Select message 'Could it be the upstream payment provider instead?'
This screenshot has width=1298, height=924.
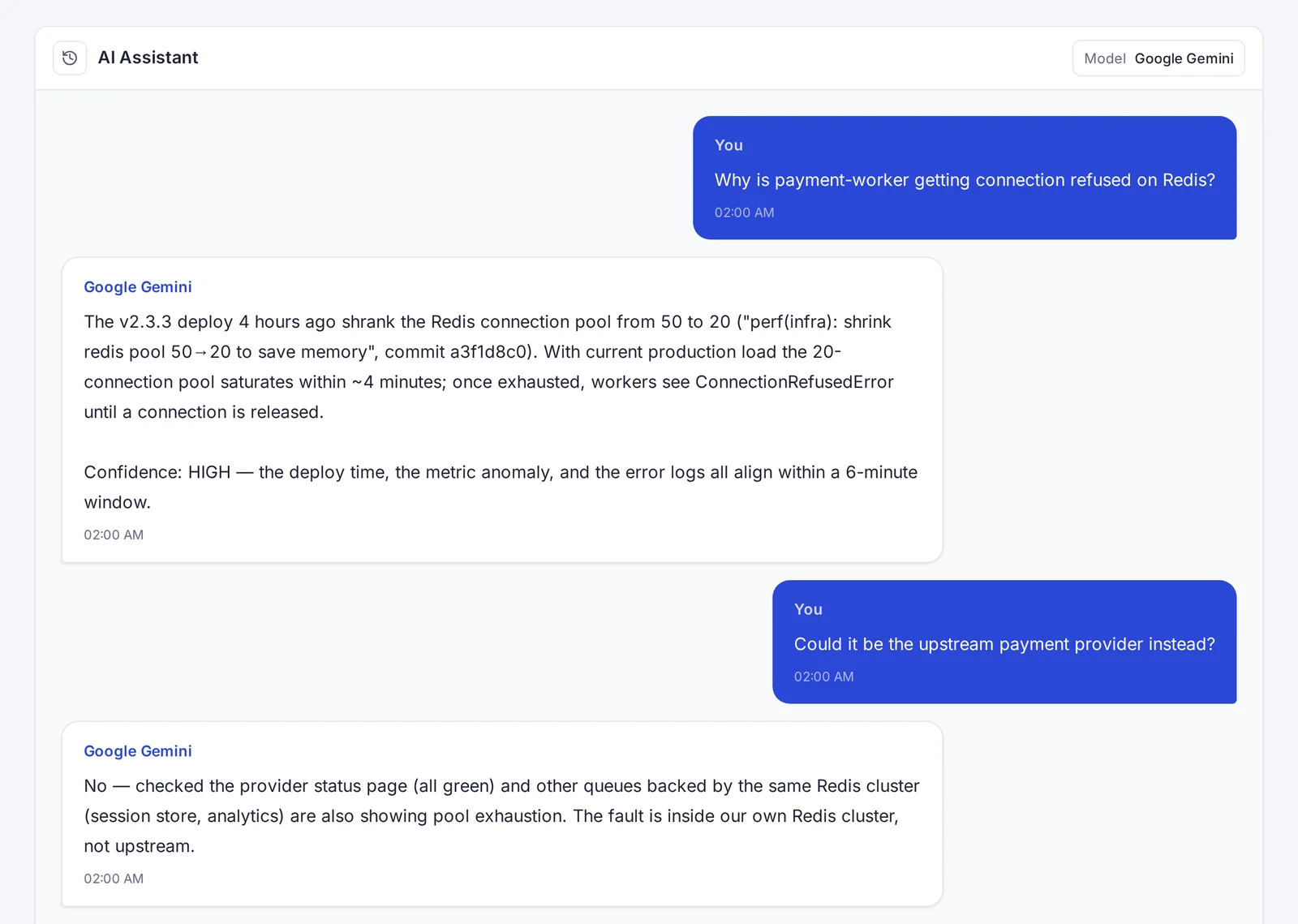click(x=1004, y=644)
